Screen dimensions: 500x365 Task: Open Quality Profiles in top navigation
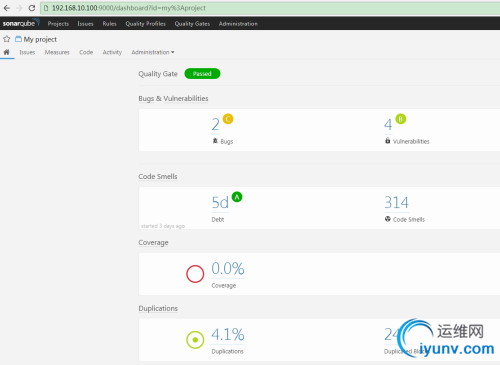[x=145, y=24]
